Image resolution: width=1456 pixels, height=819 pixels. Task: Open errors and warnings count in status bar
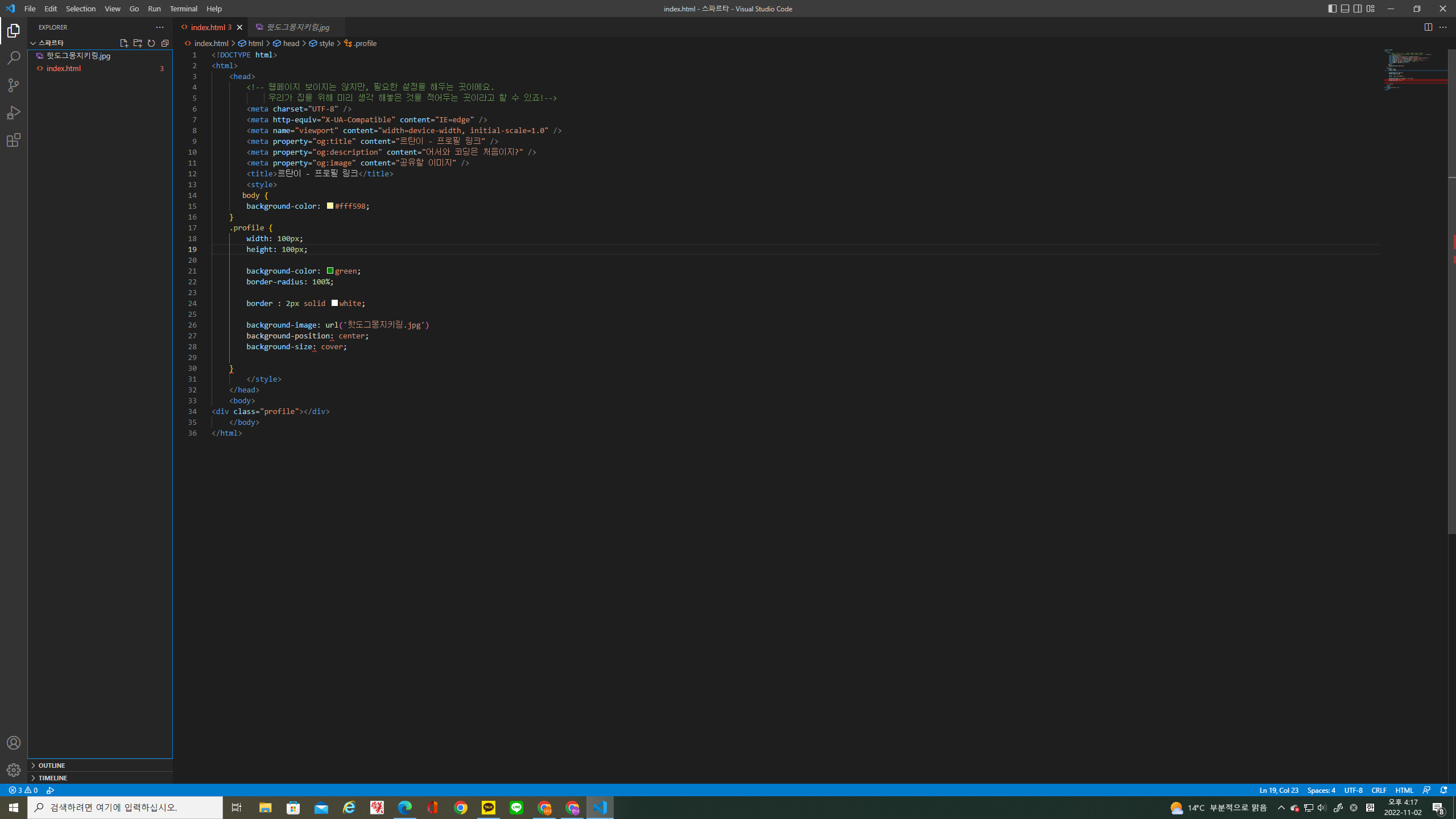click(23, 790)
